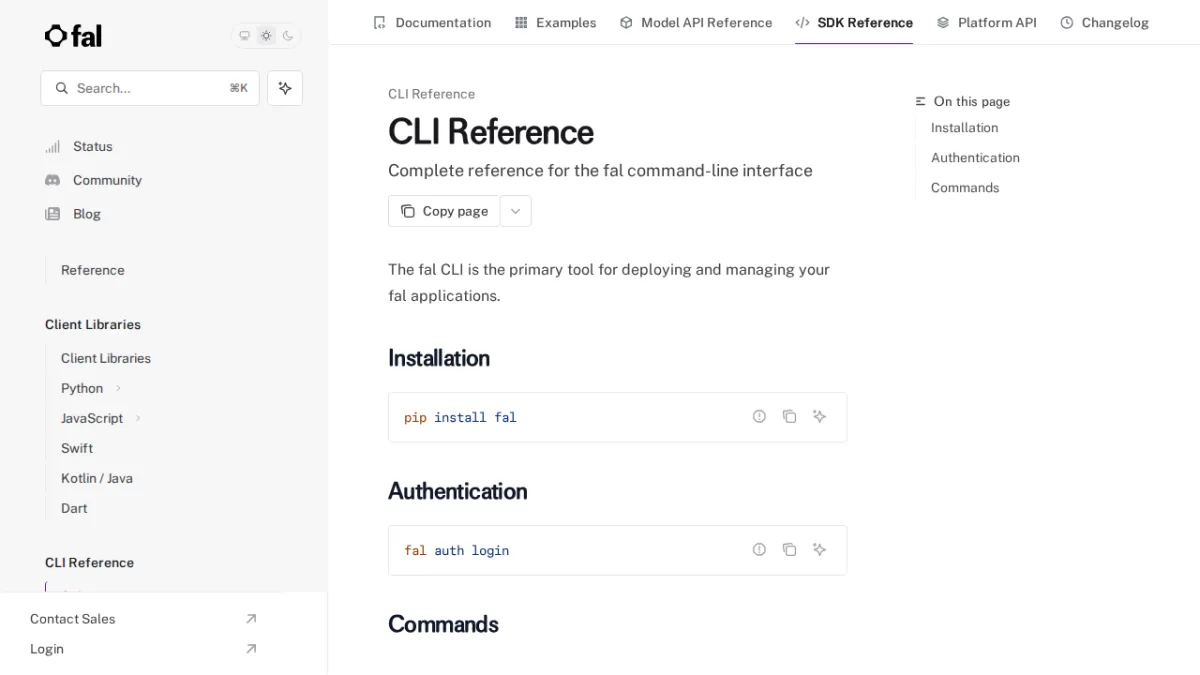
Task: Switch to light theme mode
Action: click(x=266, y=36)
